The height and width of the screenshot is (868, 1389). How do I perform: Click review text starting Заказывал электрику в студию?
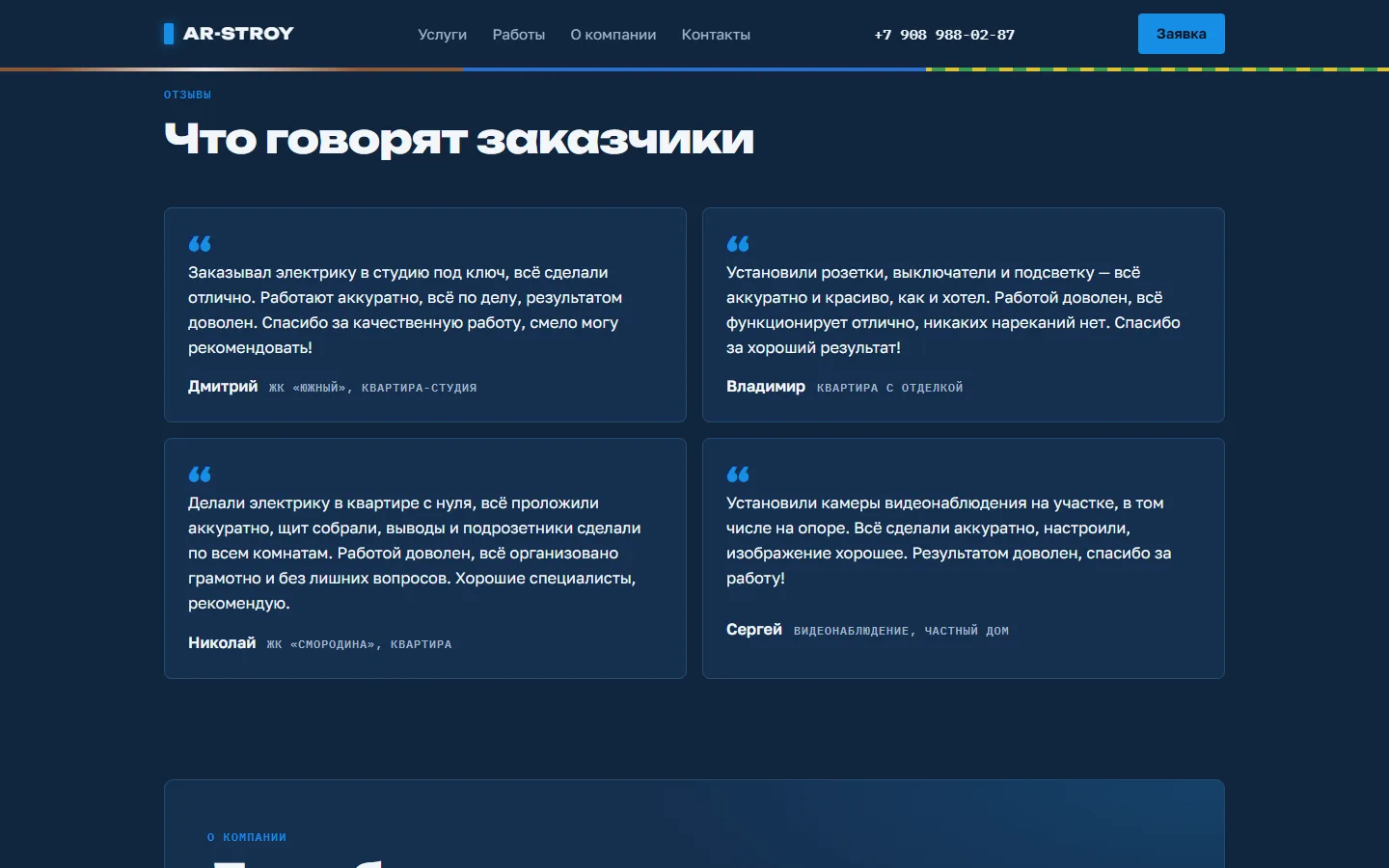405,310
